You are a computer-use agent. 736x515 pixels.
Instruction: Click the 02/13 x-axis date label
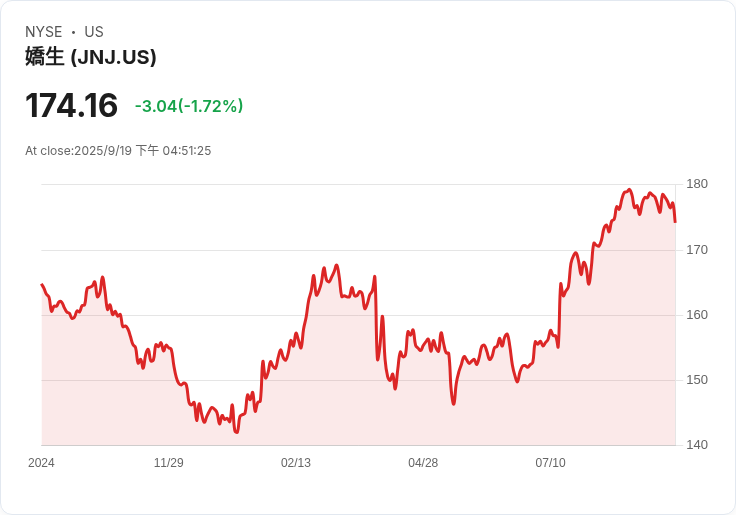point(296,463)
